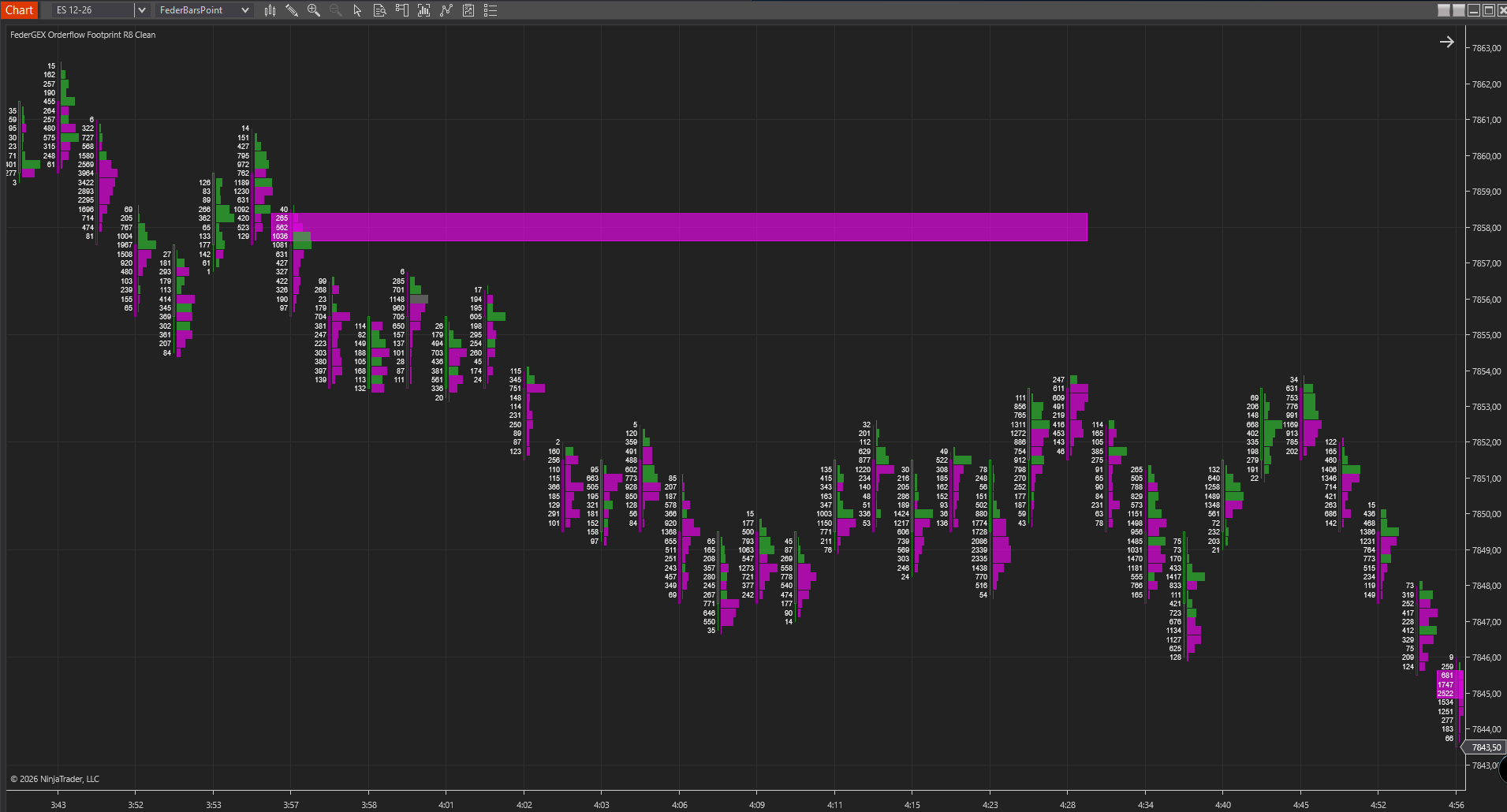Expand the FederBarsPoint interval dropdown

click(x=245, y=10)
